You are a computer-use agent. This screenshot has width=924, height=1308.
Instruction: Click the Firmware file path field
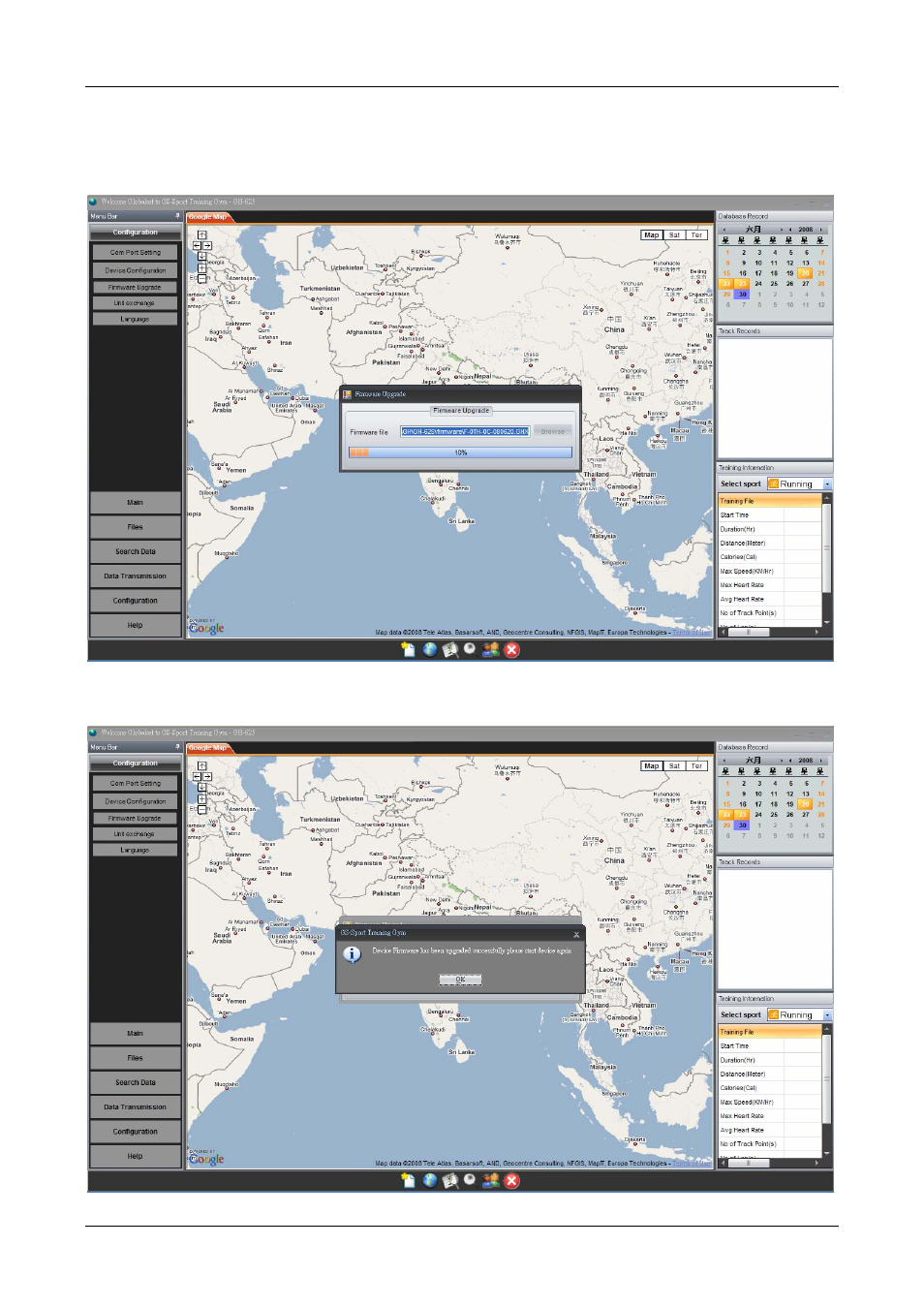coord(465,432)
